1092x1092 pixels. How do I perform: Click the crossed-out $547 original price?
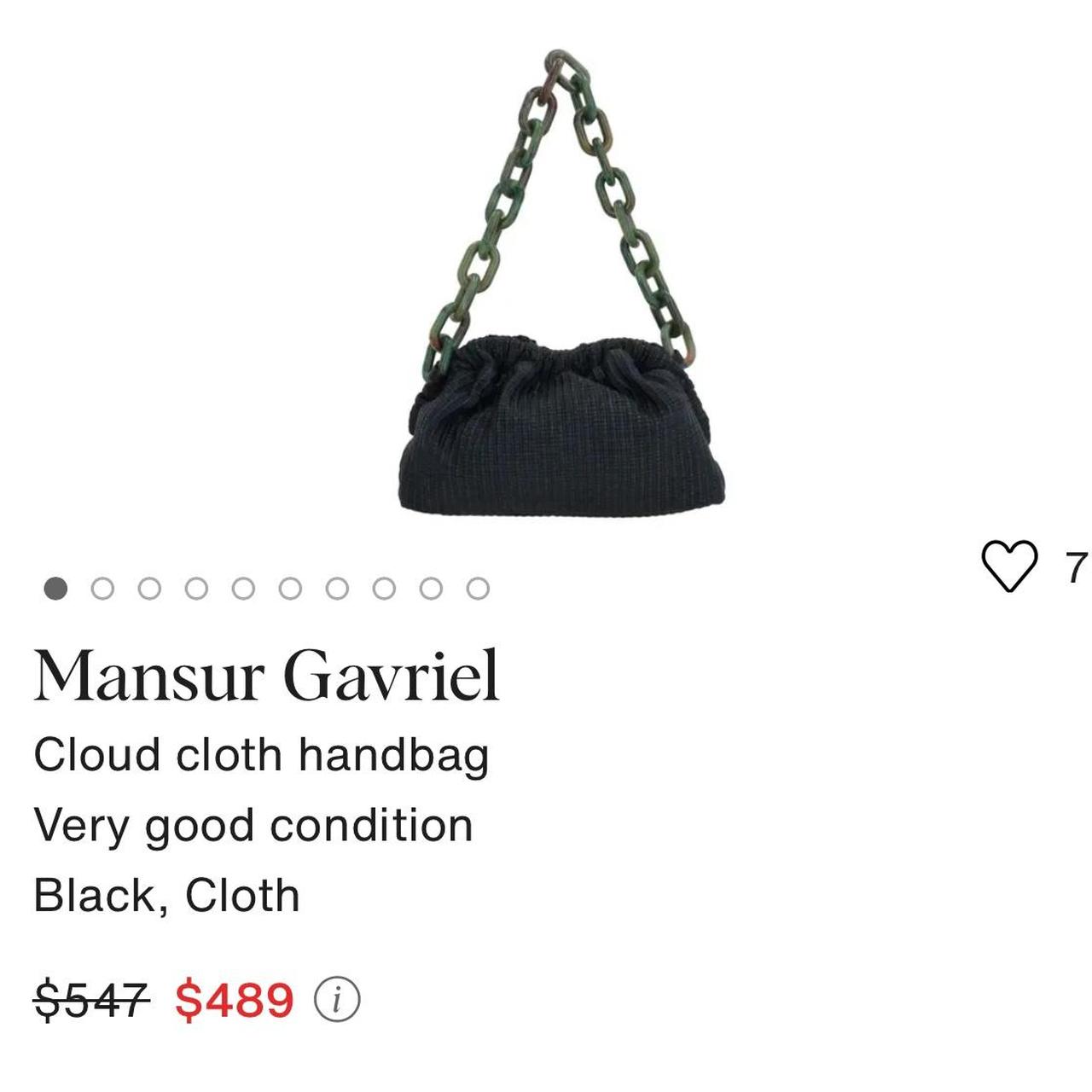click(x=92, y=1000)
